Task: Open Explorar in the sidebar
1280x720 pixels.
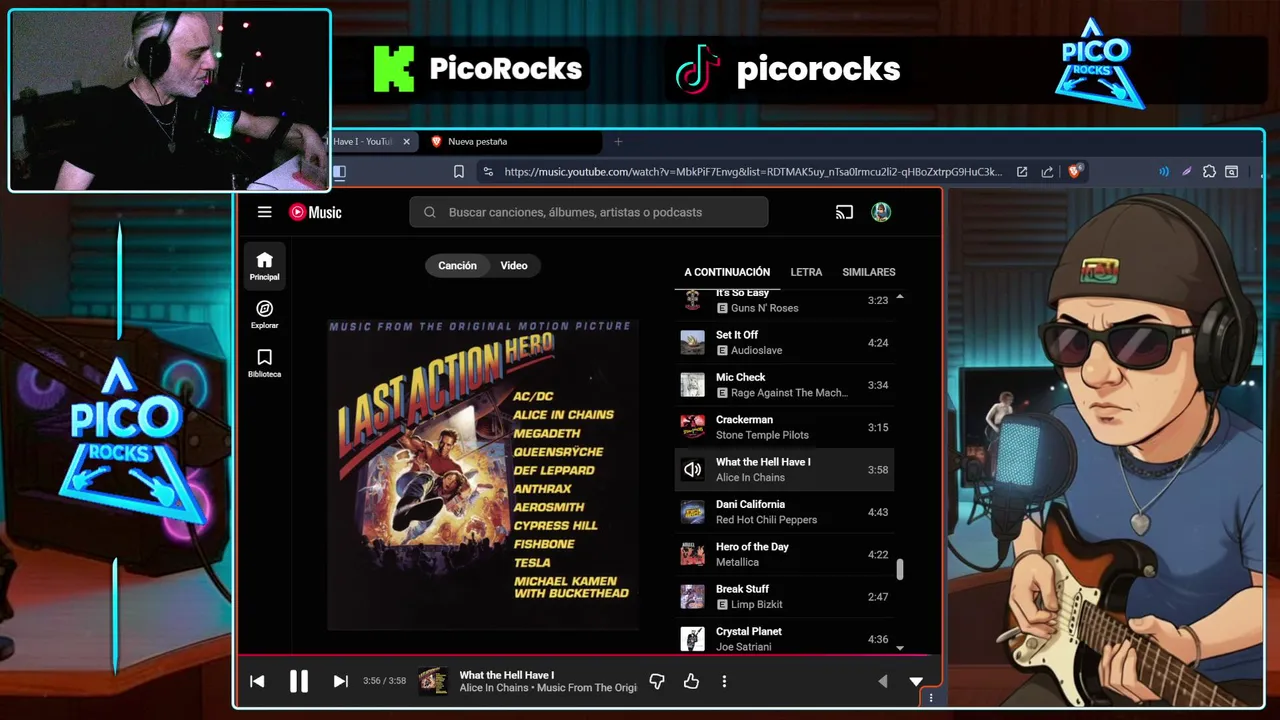Action: click(265, 315)
